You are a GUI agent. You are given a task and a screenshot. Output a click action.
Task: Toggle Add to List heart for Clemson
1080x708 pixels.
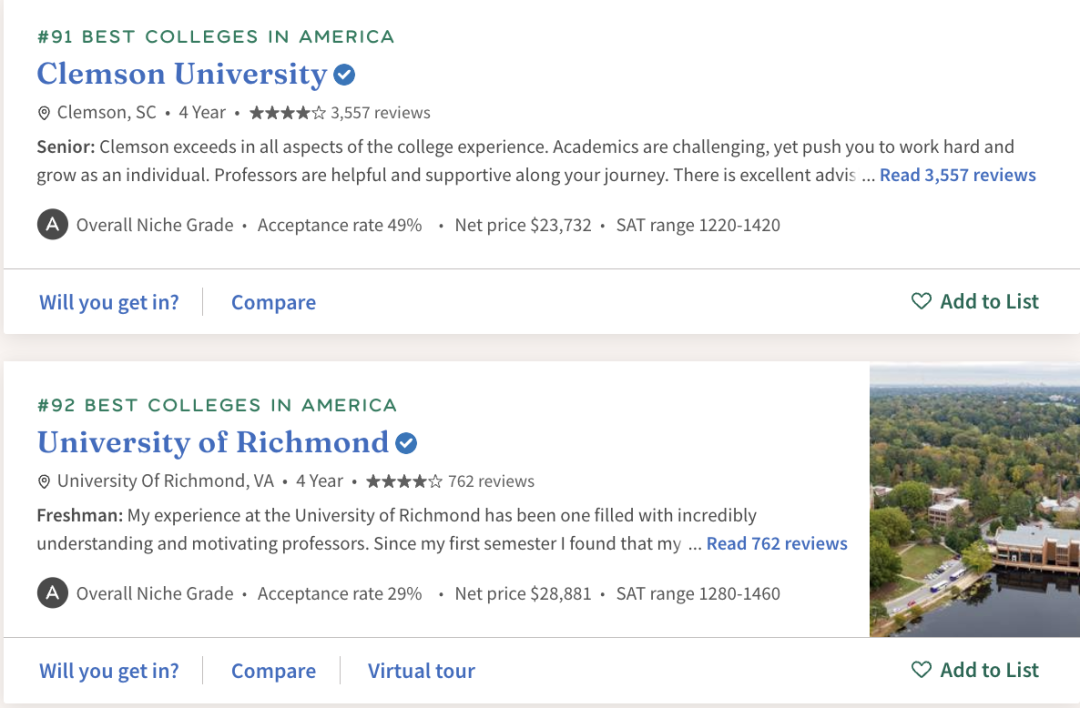tap(921, 301)
